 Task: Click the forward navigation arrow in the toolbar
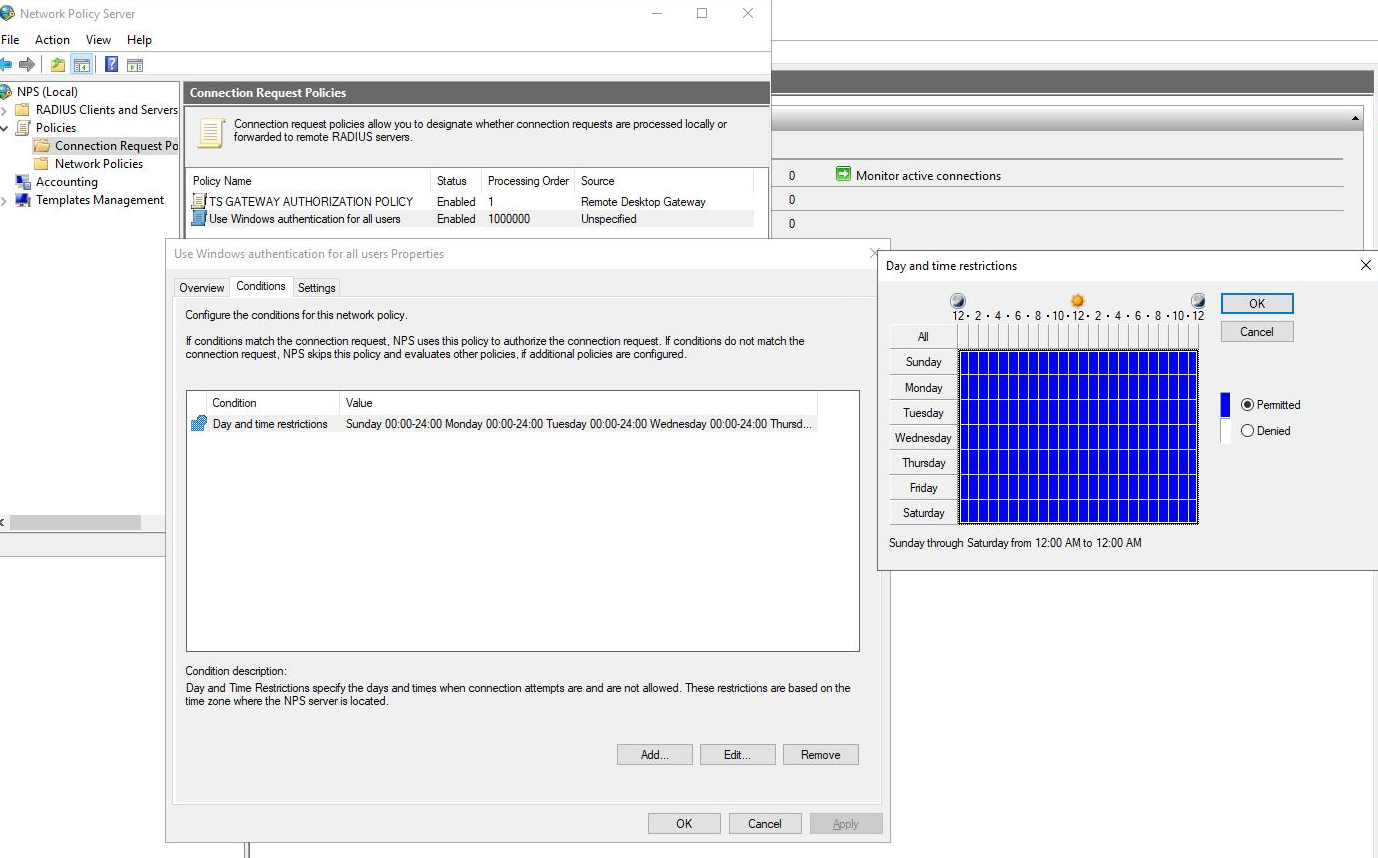30,63
